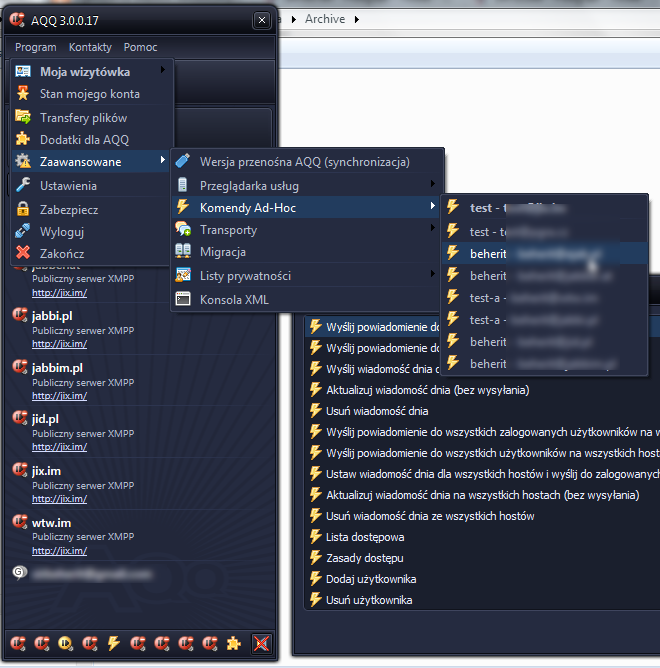This screenshot has height=668, width=660.
Task: Open Ustawienia wrench item
Action: 90,186
